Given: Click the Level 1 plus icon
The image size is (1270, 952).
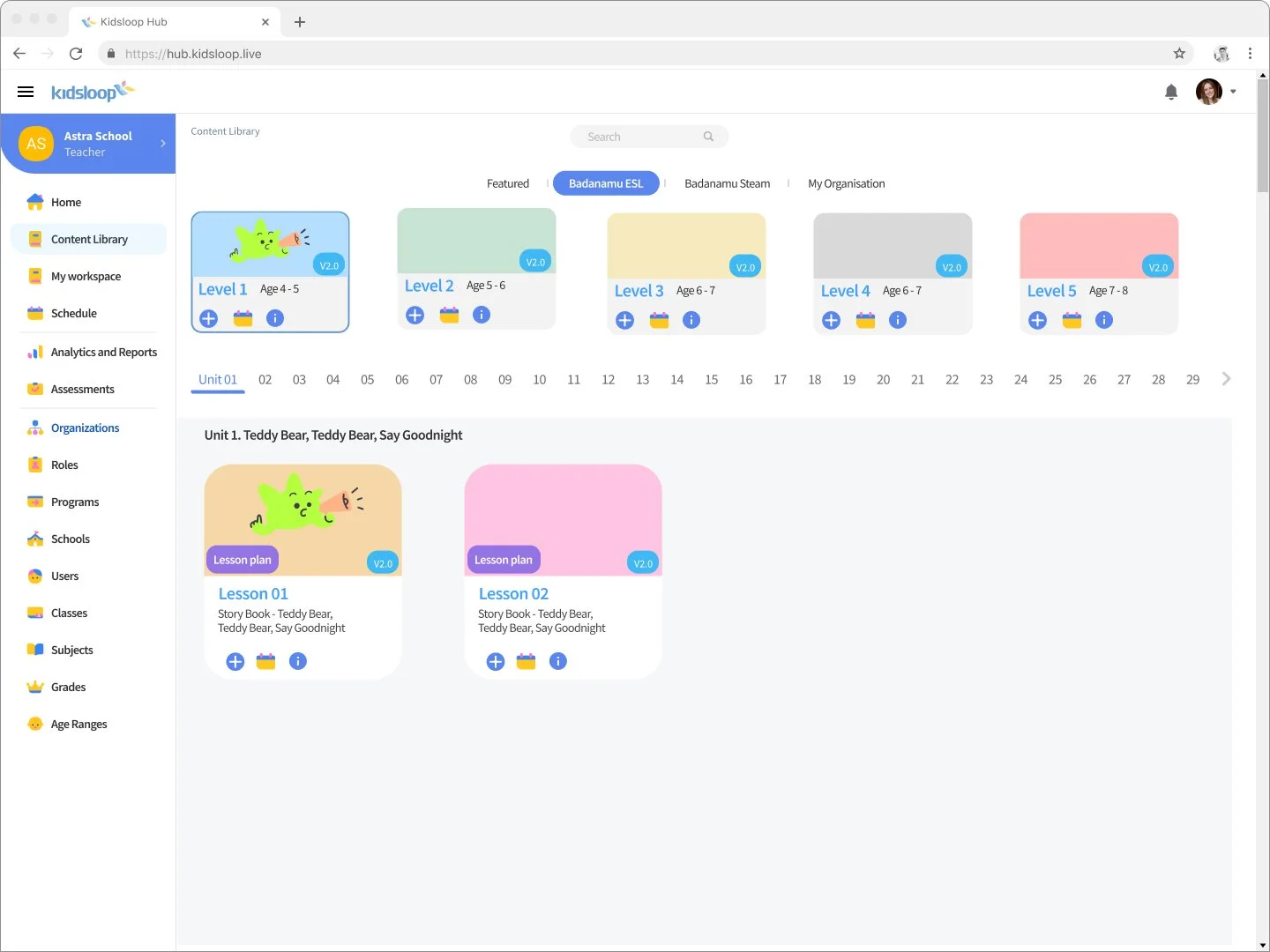Looking at the screenshot, I should (x=208, y=318).
